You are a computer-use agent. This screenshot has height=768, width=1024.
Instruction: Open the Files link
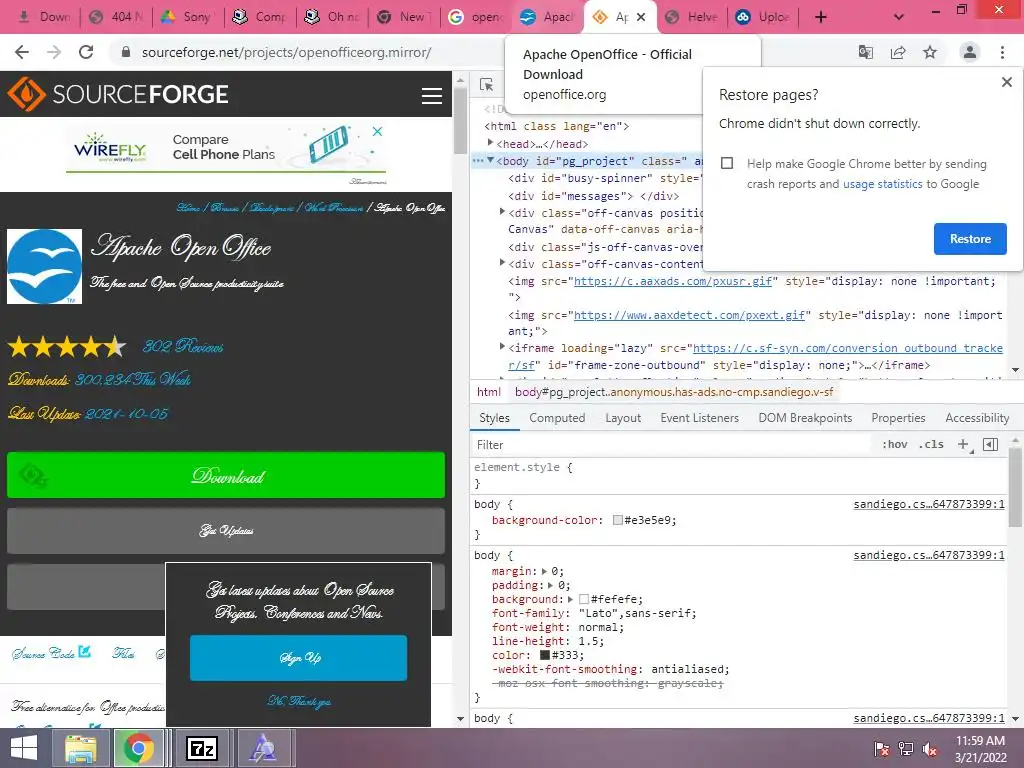(x=123, y=652)
